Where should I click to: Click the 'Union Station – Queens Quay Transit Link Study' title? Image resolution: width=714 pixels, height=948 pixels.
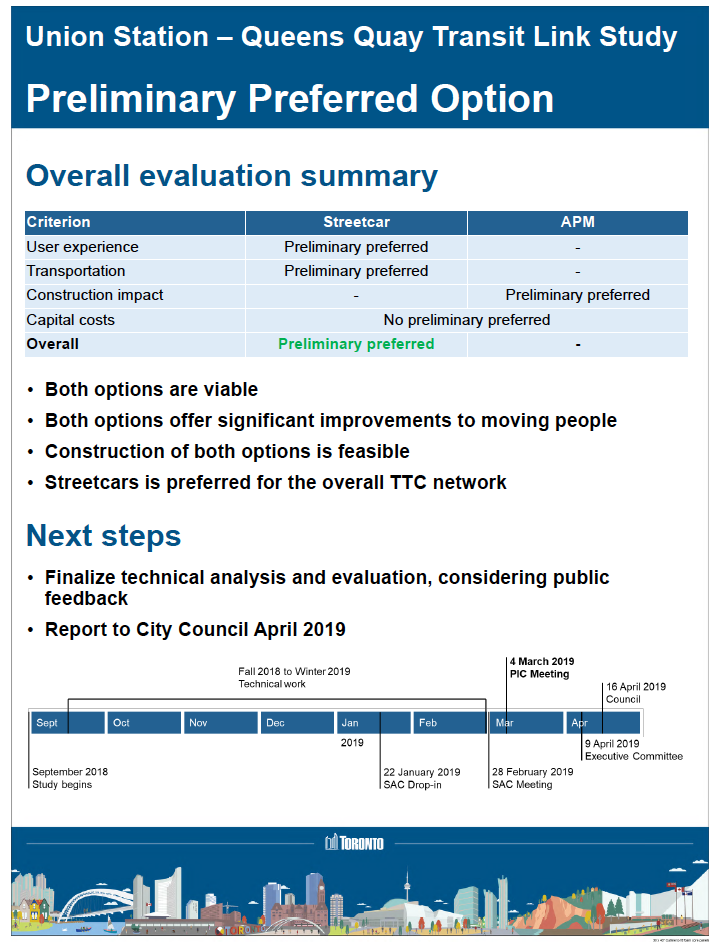point(351,37)
